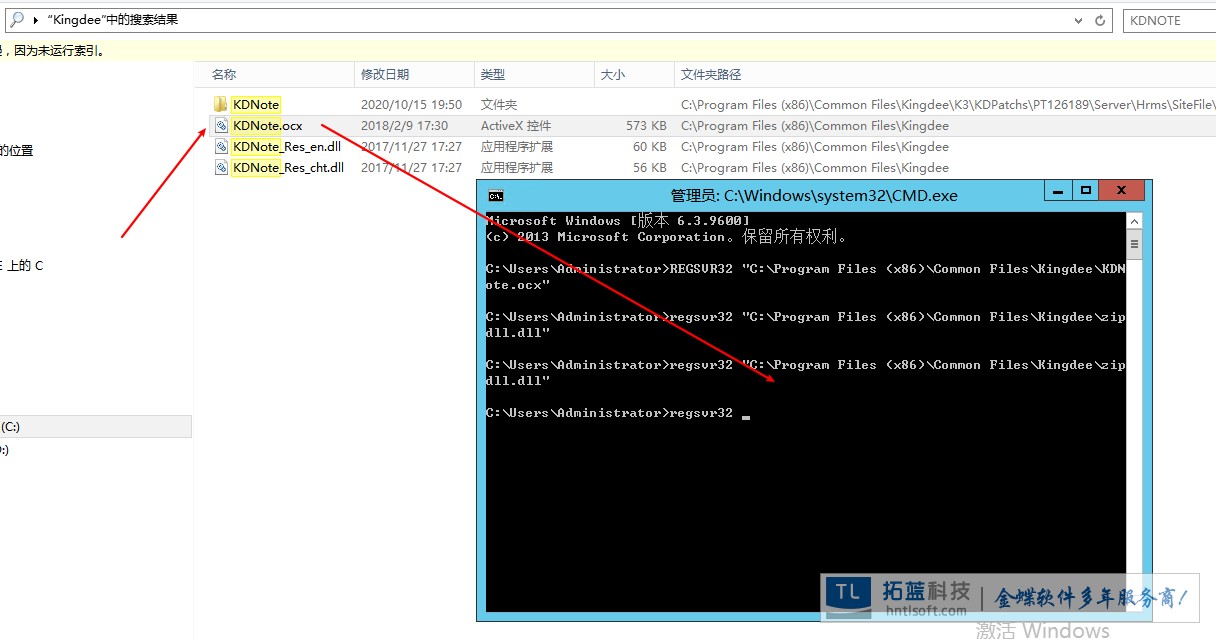
Task: Click the ActiveX 控件 type cell
Action: click(516, 126)
